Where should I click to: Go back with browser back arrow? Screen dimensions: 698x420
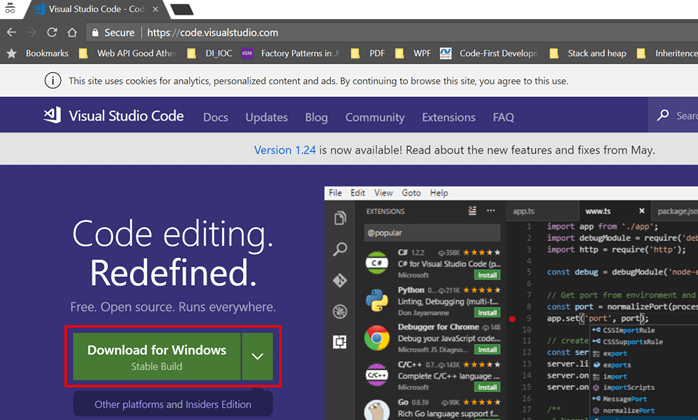tap(12, 33)
